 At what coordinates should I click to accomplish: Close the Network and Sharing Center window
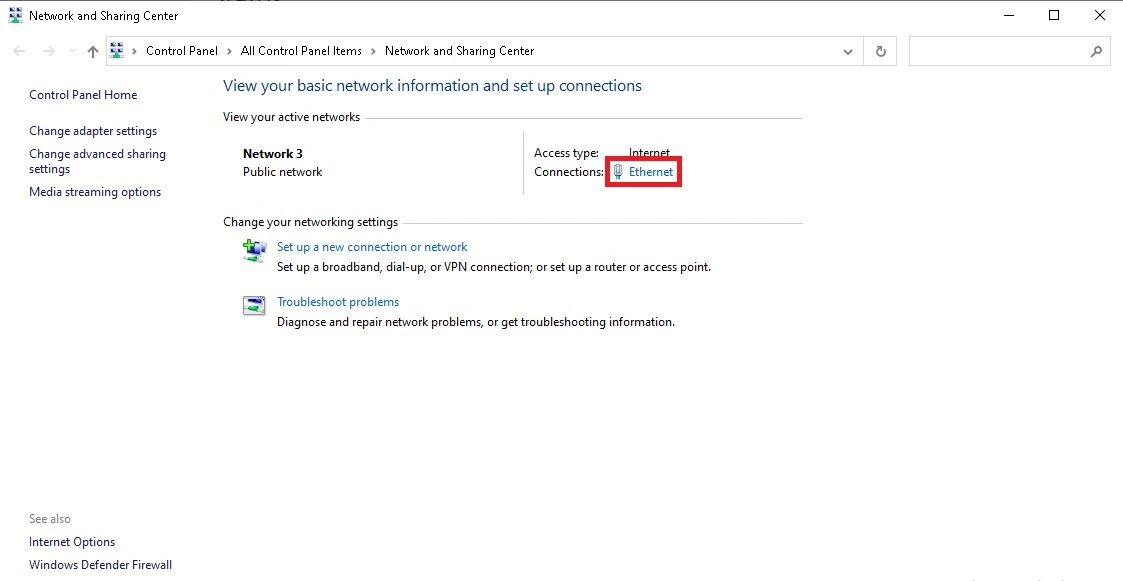click(1100, 15)
